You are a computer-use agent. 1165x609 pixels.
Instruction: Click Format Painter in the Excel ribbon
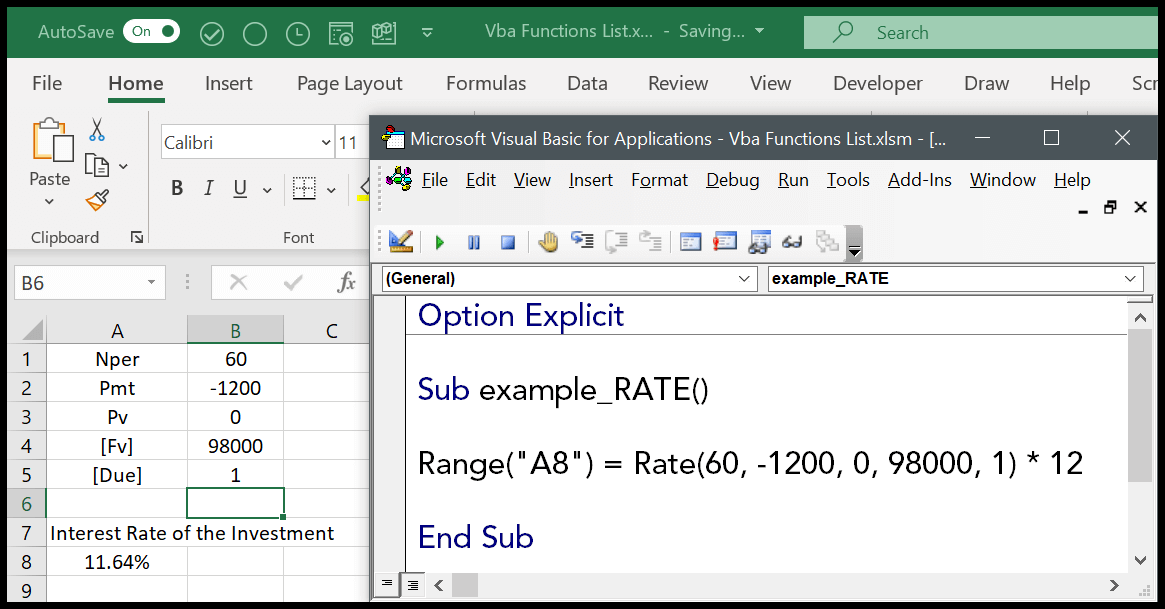point(96,200)
